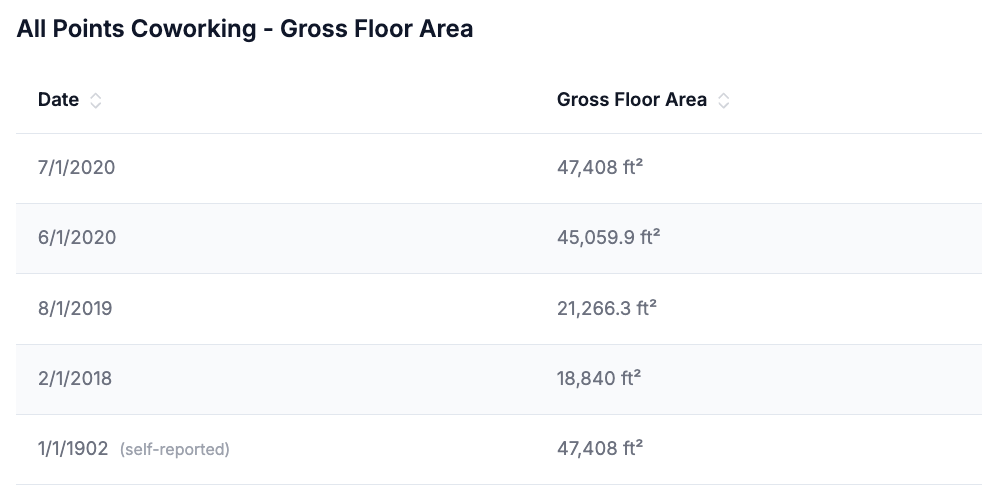The image size is (982, 504).
Task: Click the 45,059.9 ft² value
Action: click(609, 237)
